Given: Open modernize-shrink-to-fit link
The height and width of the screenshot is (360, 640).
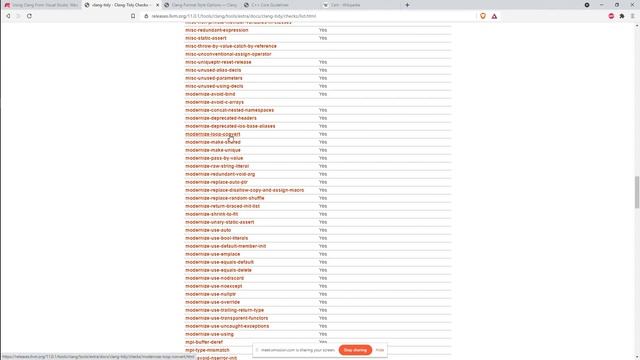Looking at the screenshot, I should coord(211,214).
